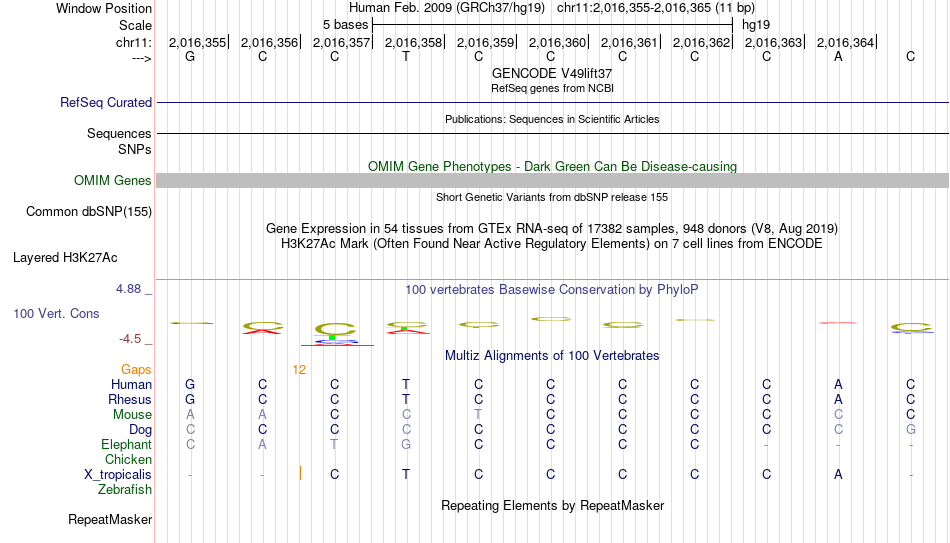The image size is (950, 543).
Task: Click the reference base T in the sequence row
Action: tap(406, 57)
